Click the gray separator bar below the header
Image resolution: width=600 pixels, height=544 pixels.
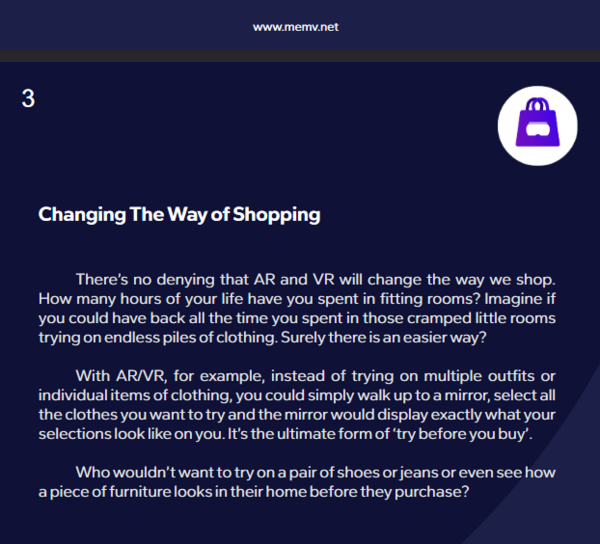coord(300,56)
